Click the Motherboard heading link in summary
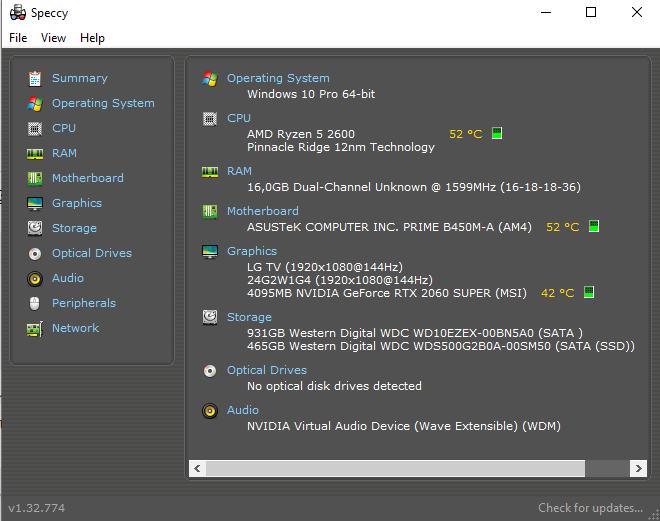The image size is (660, 521). (x=263, y=211)
